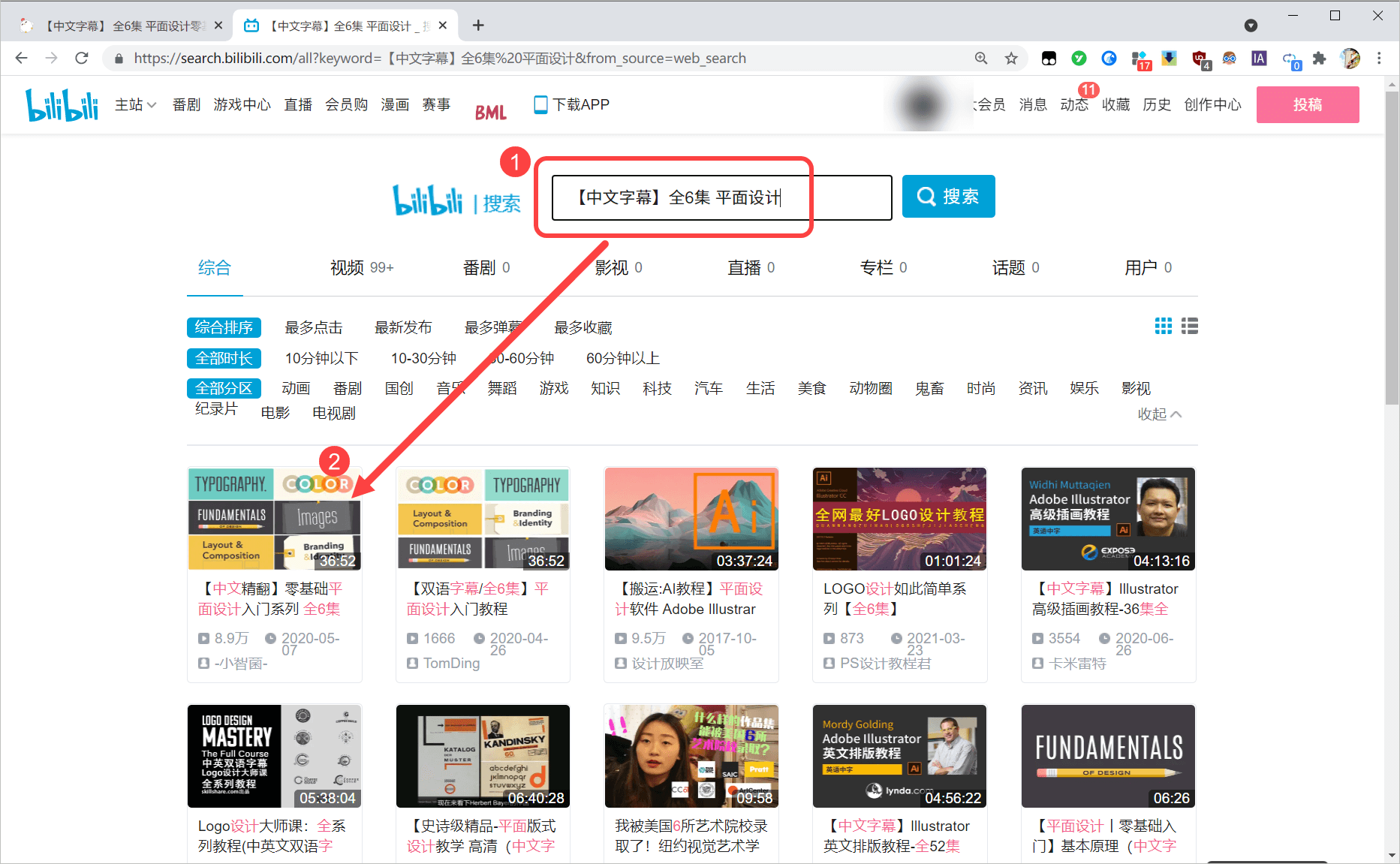
Task: Open 游戏中心 in the top navigation
Action: [242, 104]
